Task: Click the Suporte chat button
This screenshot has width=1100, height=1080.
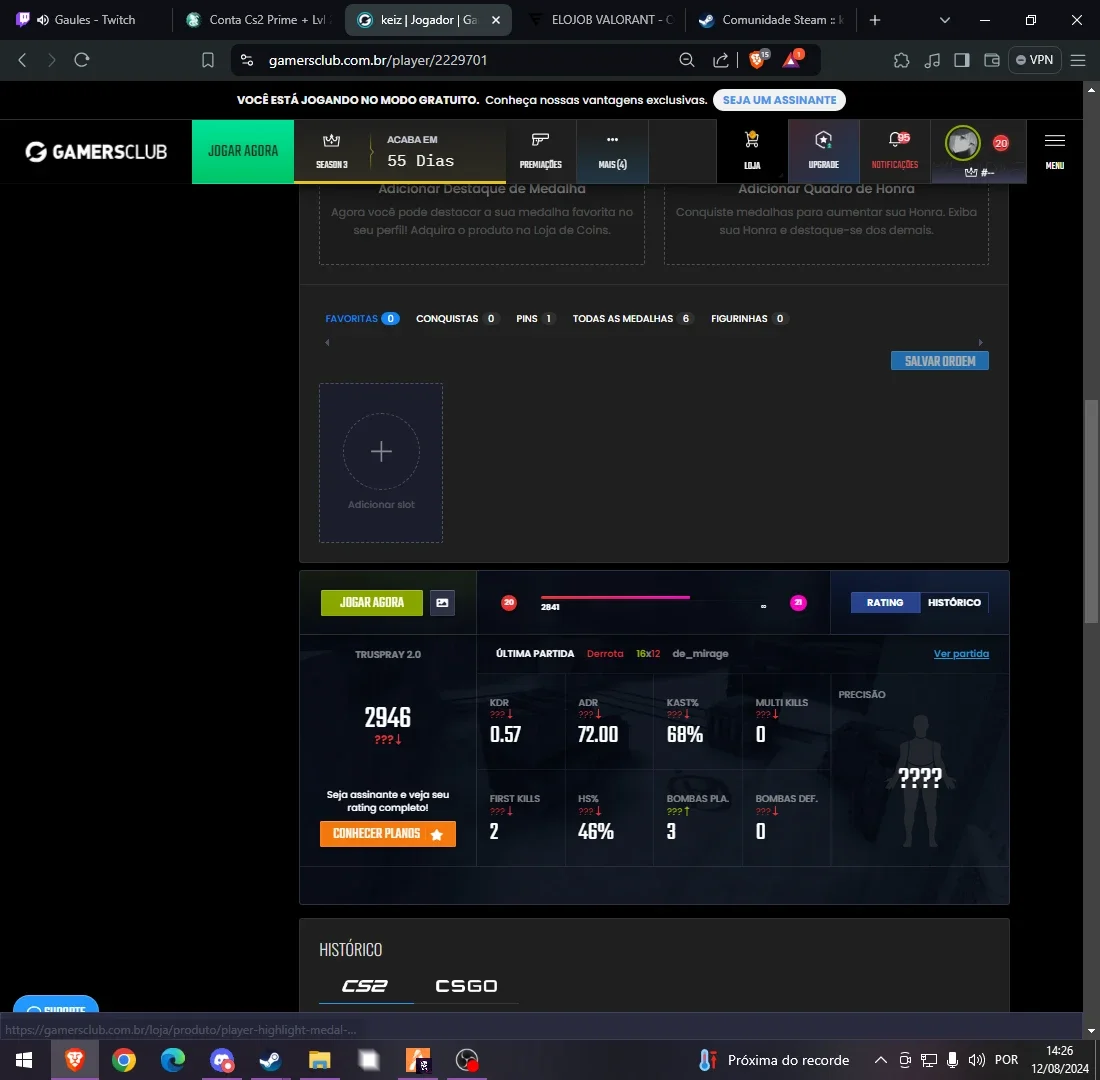Action: (56, 1005)
